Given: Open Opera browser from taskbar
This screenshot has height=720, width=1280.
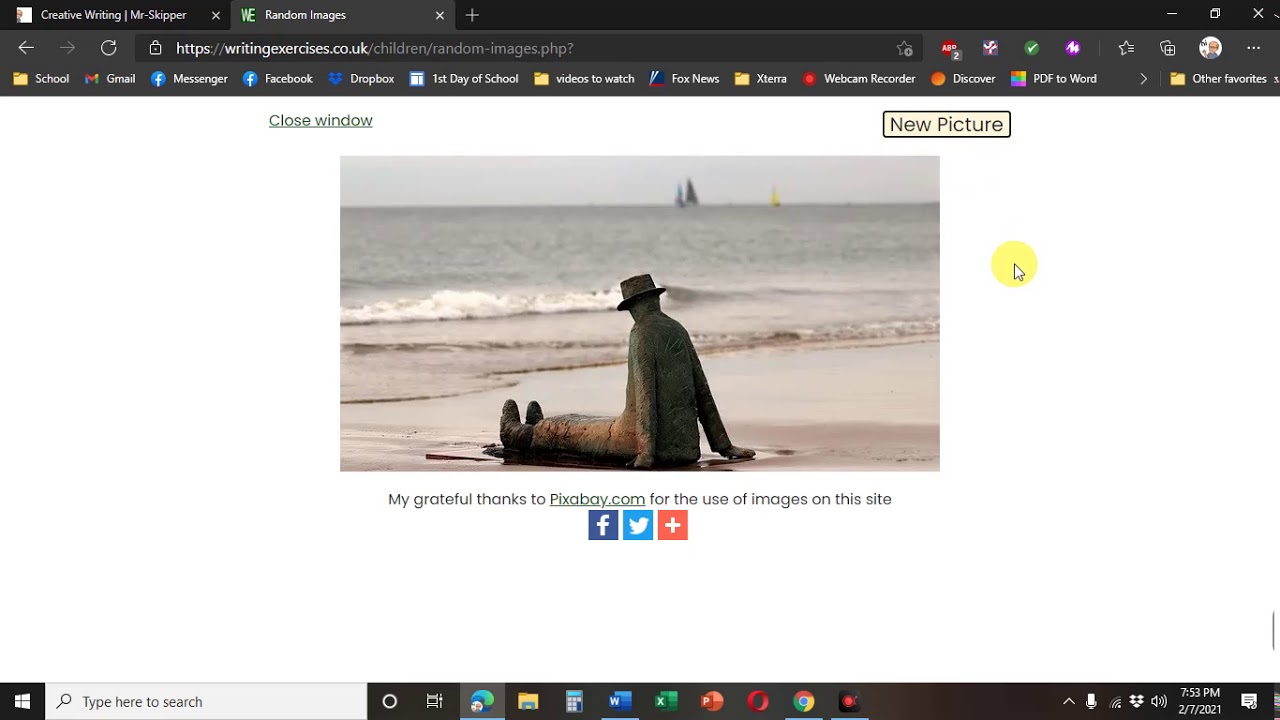Looking at the screenshot, I should click(x=757, y=701).
